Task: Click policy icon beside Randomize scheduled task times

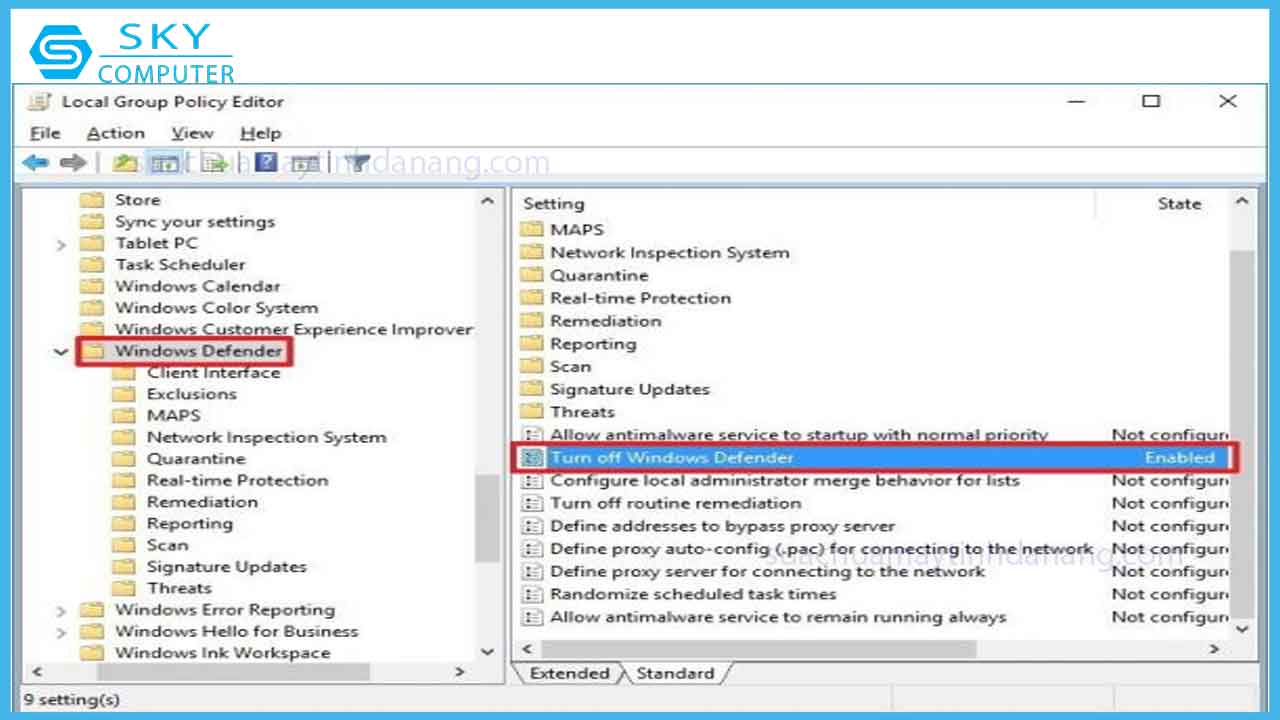Action: (x=532, y=594)
